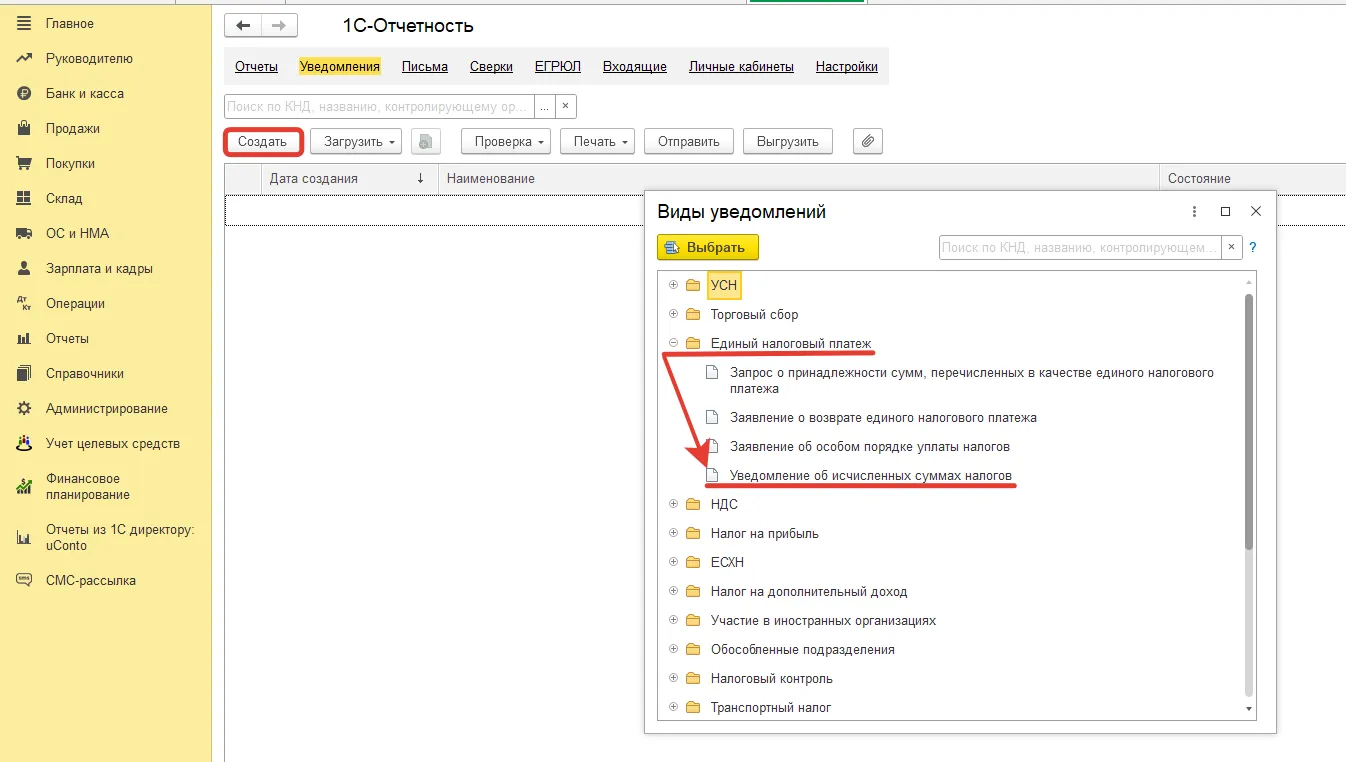Sort by Дата создания column header
Viewport: 1346px width, 762px height.
pyautogui.click(x=348, y=178)
